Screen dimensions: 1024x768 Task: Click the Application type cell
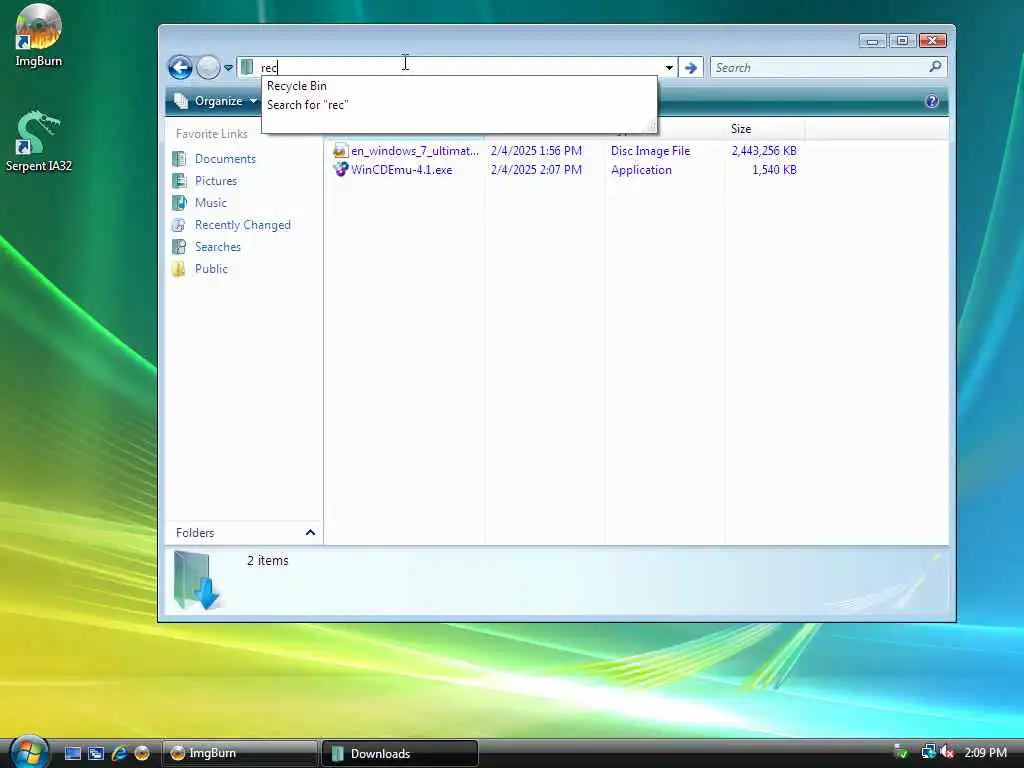(641, 170)
